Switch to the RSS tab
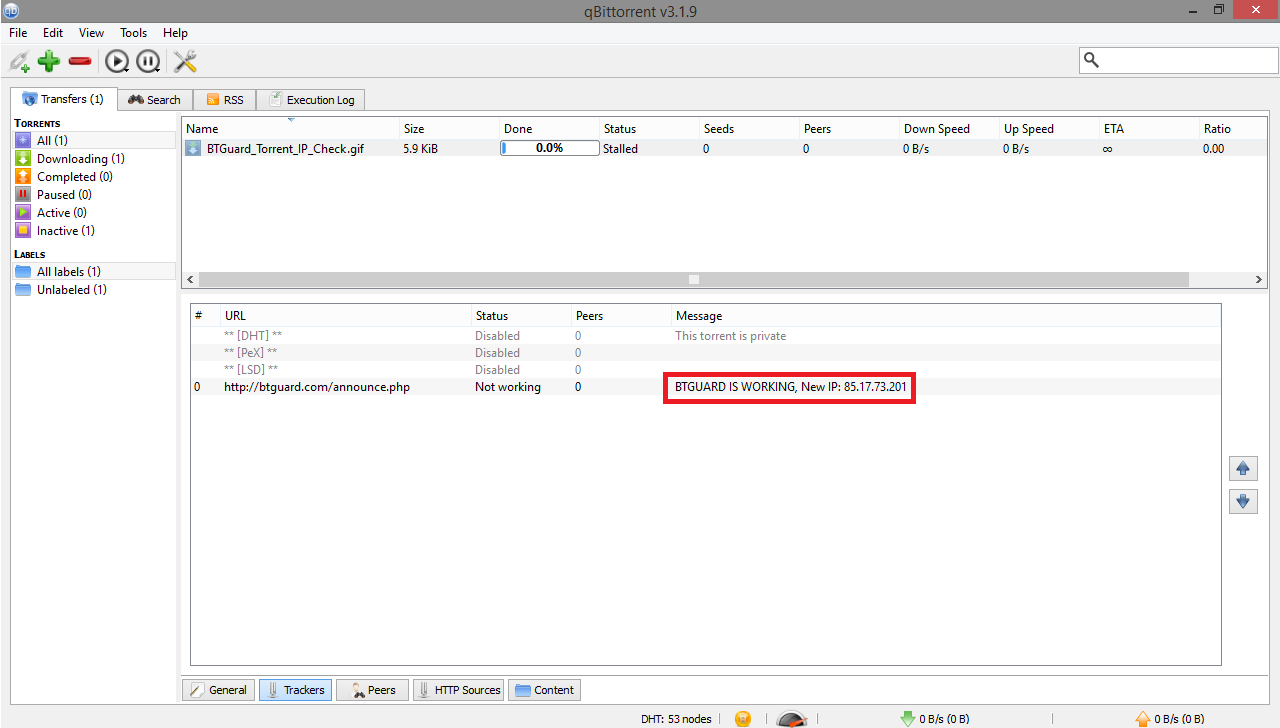1280x728 pixels. coord(225,100)
